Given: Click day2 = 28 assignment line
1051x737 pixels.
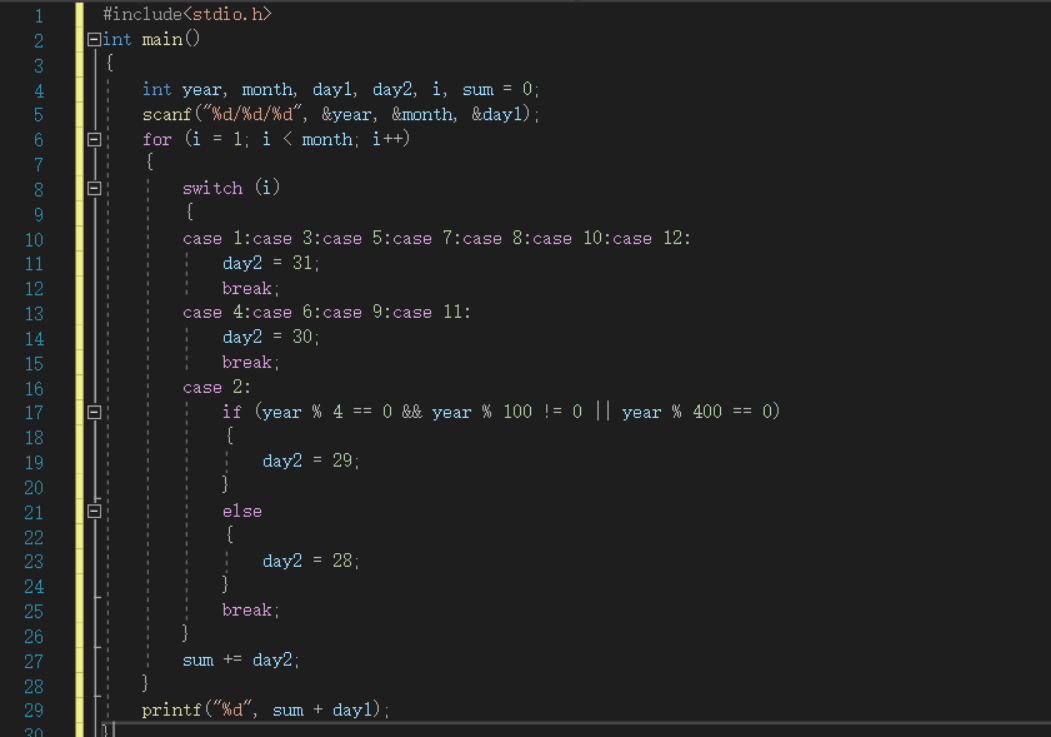Looking at the screenshot, I should click(x=311, y=561).
